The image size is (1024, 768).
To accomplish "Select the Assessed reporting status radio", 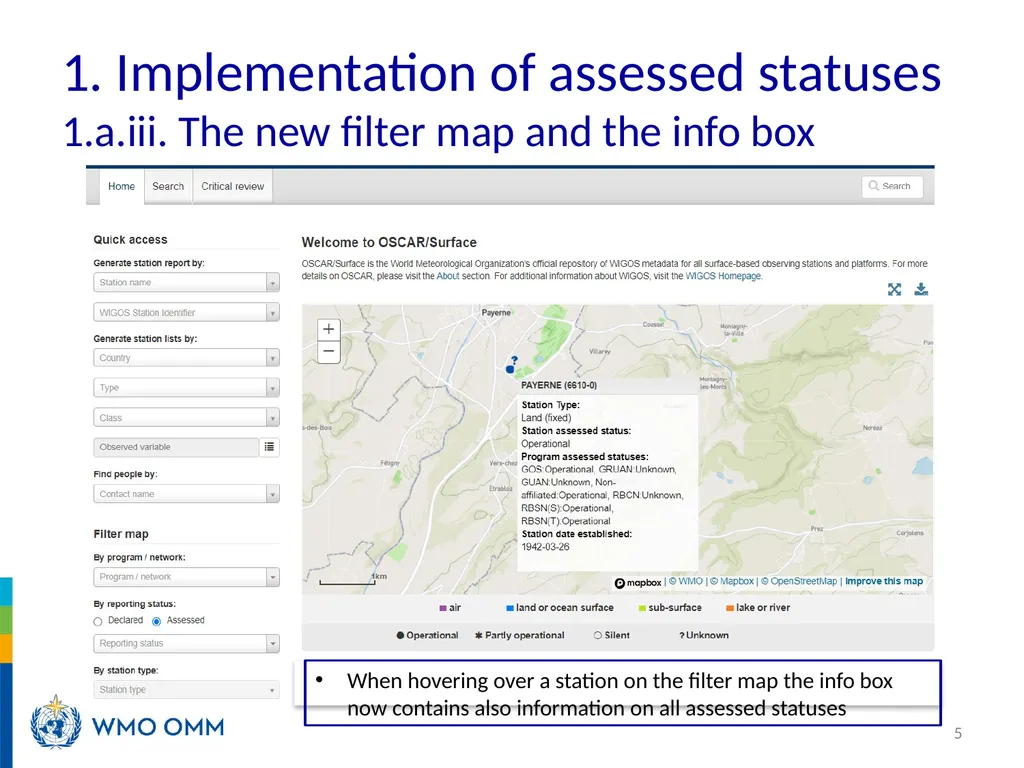I will pyautogui.click(x=157, y=621).
